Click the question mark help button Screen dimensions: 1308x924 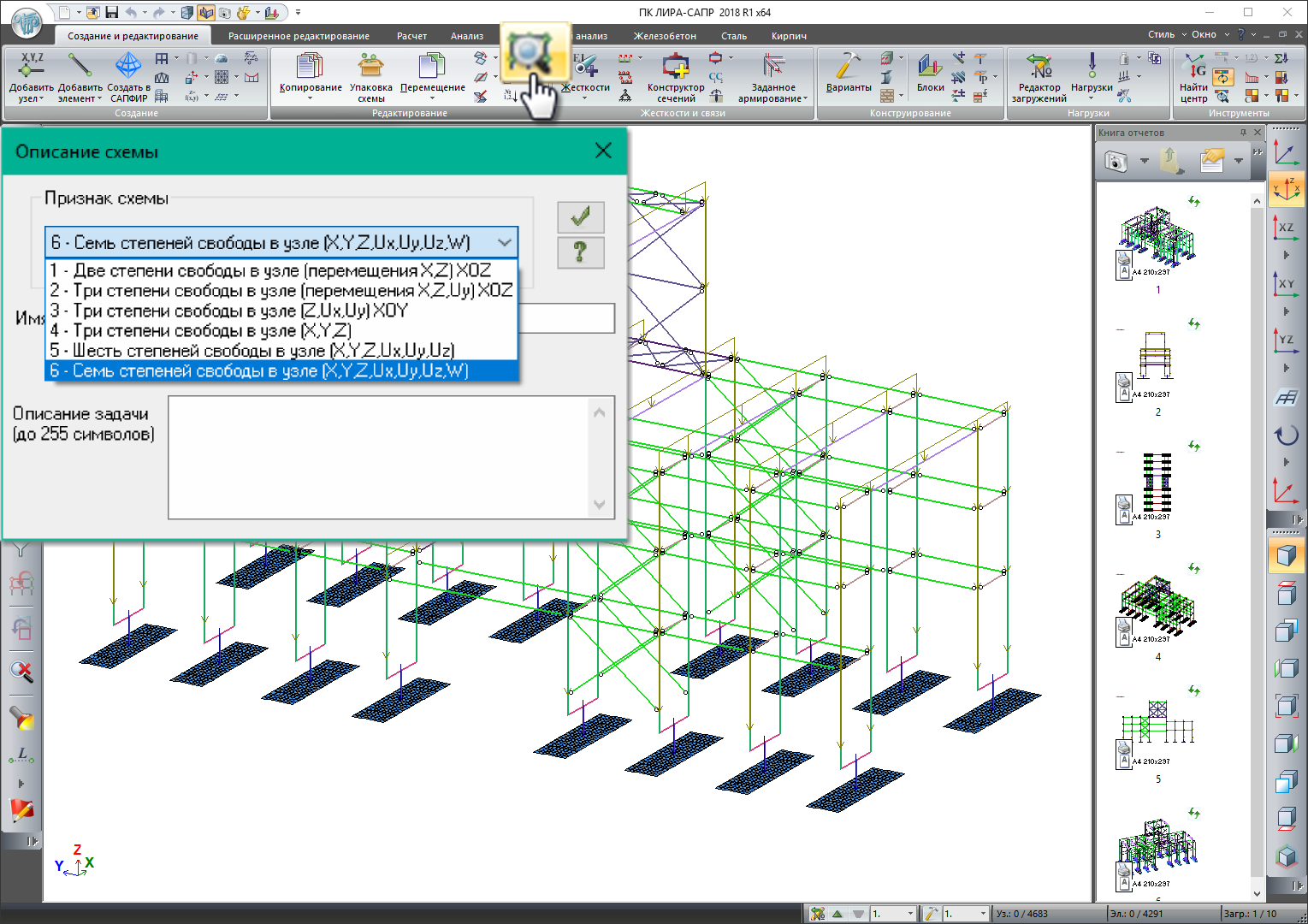pyautogui.click(x=580, y=253)
